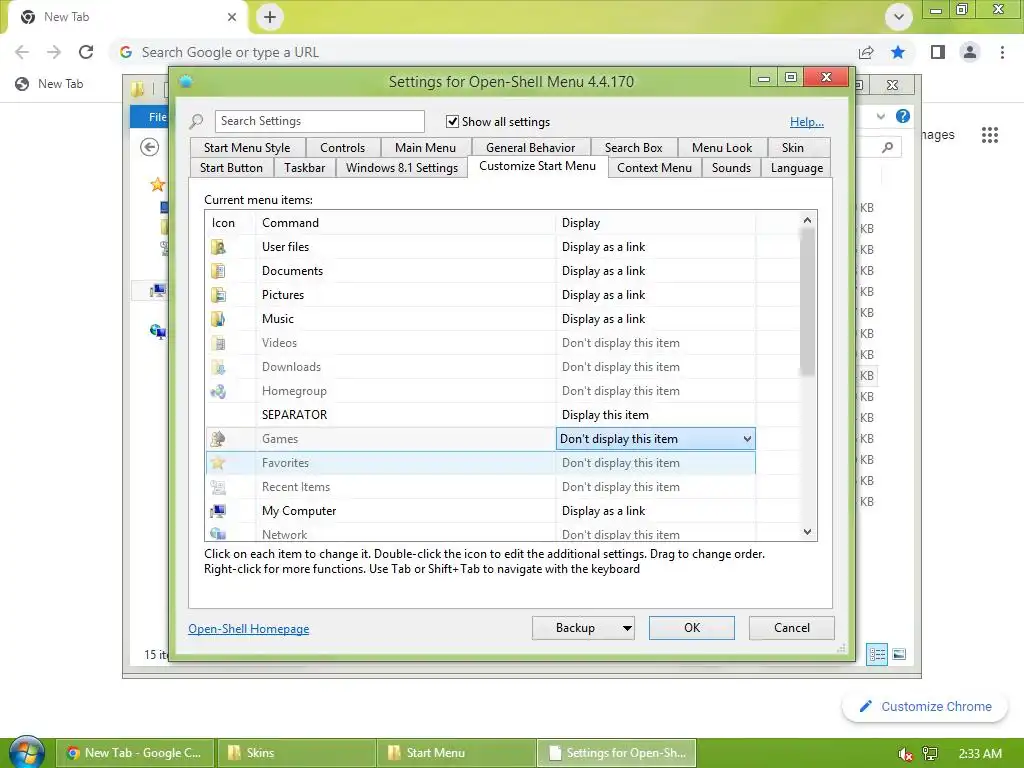The height and width of the screenshot is (768, 1024).
Task: Switch to the Start Menu Style tab
Action: [x=247, y=148]
